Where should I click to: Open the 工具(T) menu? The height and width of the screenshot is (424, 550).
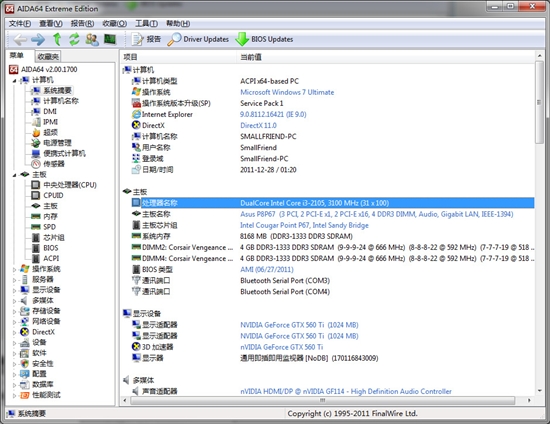coord(146,23)
